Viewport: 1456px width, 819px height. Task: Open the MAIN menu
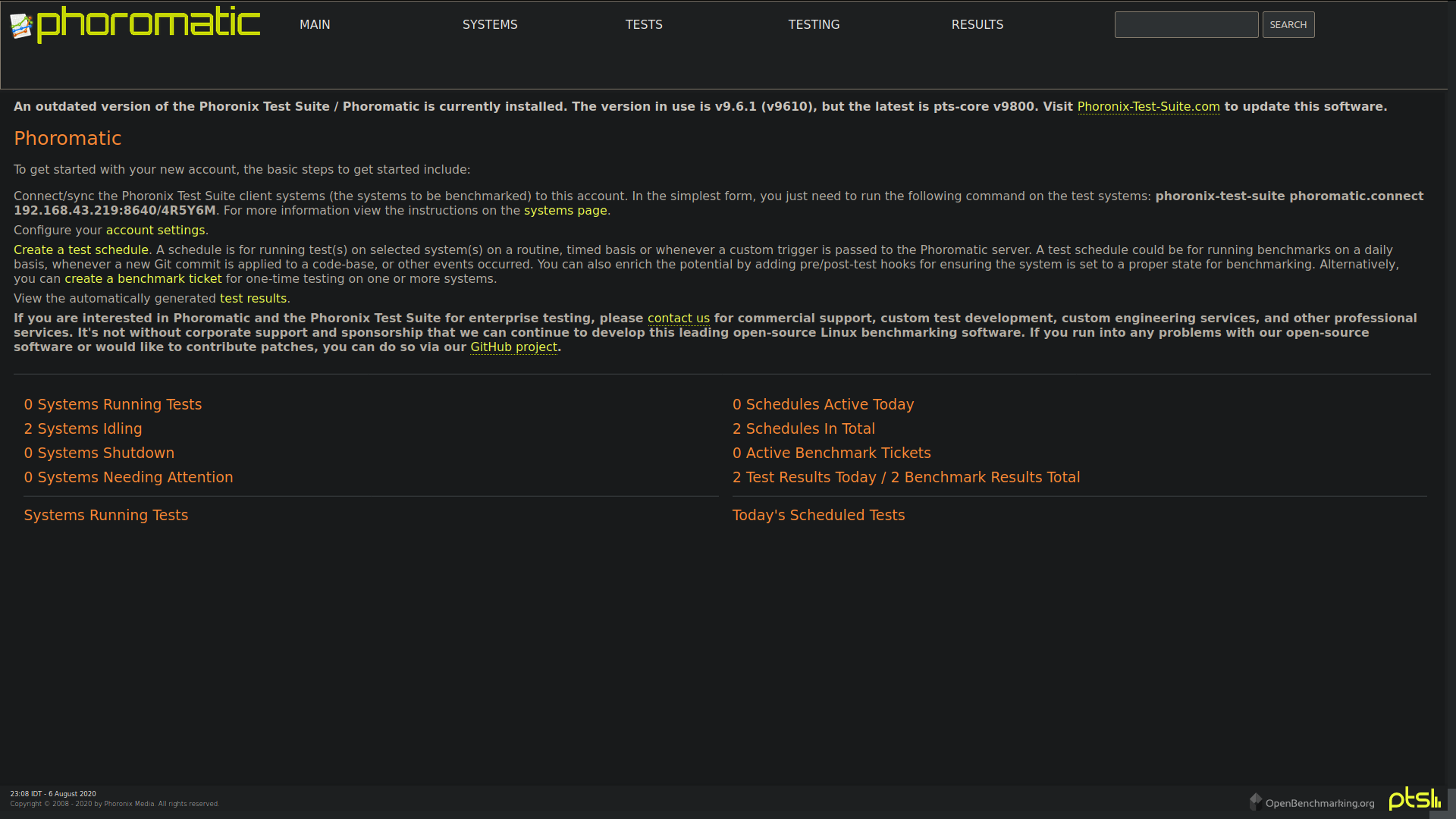[315, 25]
